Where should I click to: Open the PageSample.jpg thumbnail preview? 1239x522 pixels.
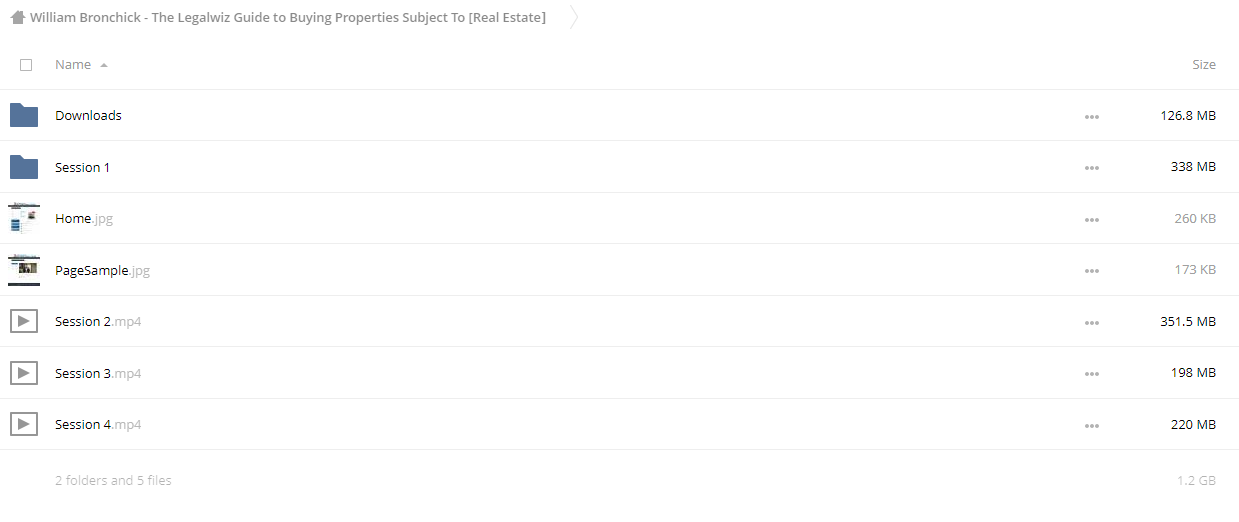click(24, 270)
